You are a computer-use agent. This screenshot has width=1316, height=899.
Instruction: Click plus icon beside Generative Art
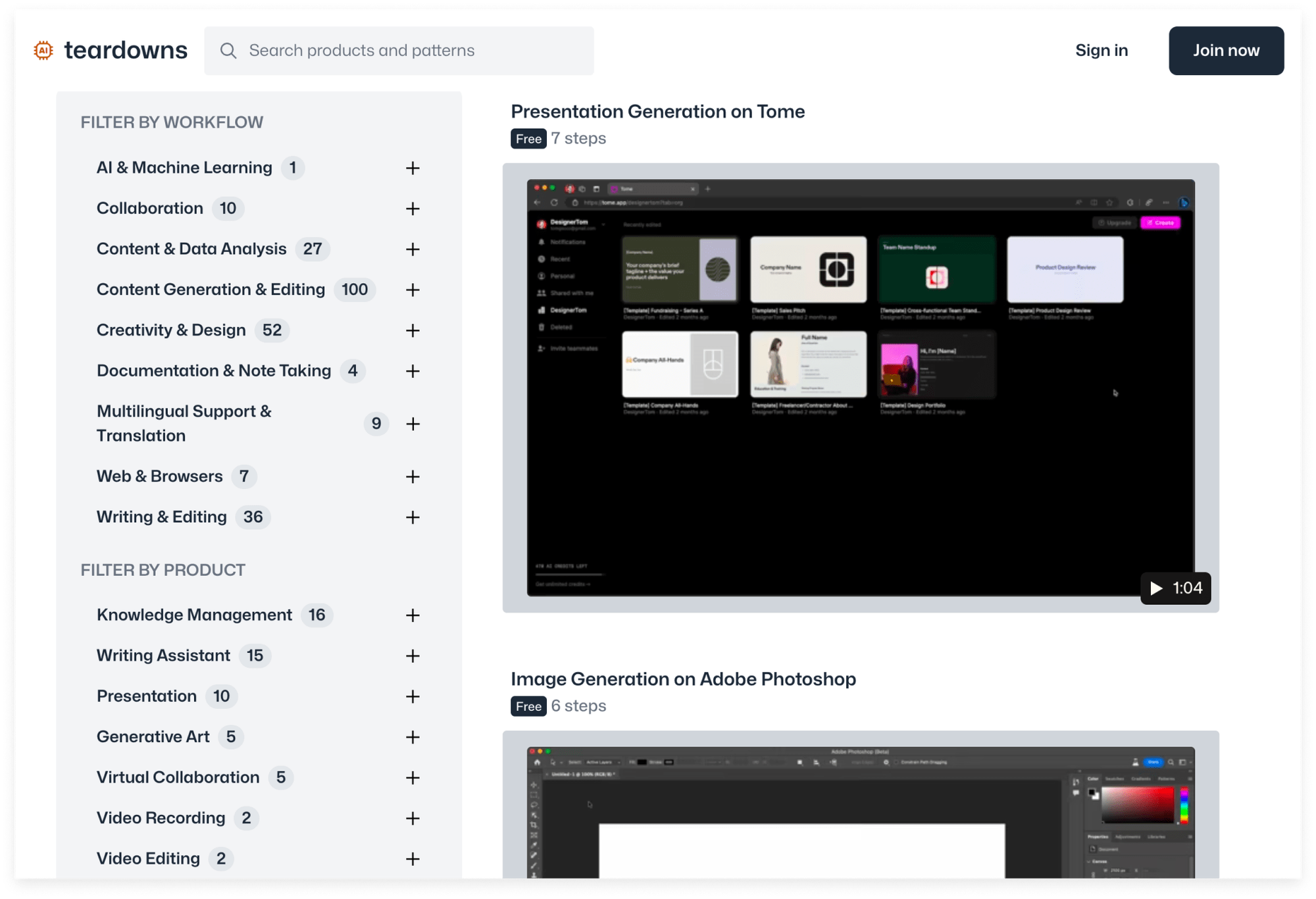pyautogui.click(x=413, y=737)
